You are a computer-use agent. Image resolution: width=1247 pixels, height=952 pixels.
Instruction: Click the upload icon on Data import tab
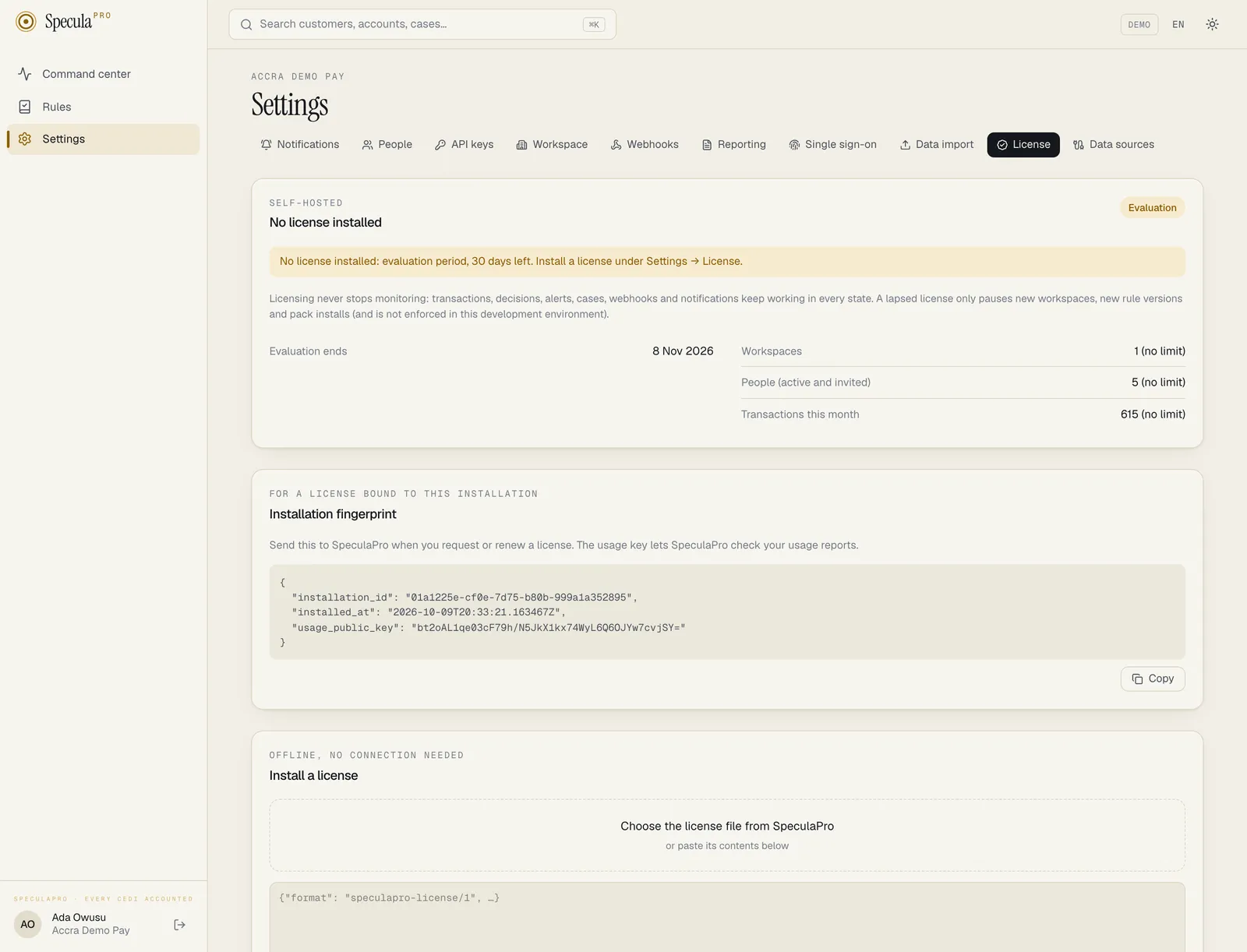coord(905,145)
